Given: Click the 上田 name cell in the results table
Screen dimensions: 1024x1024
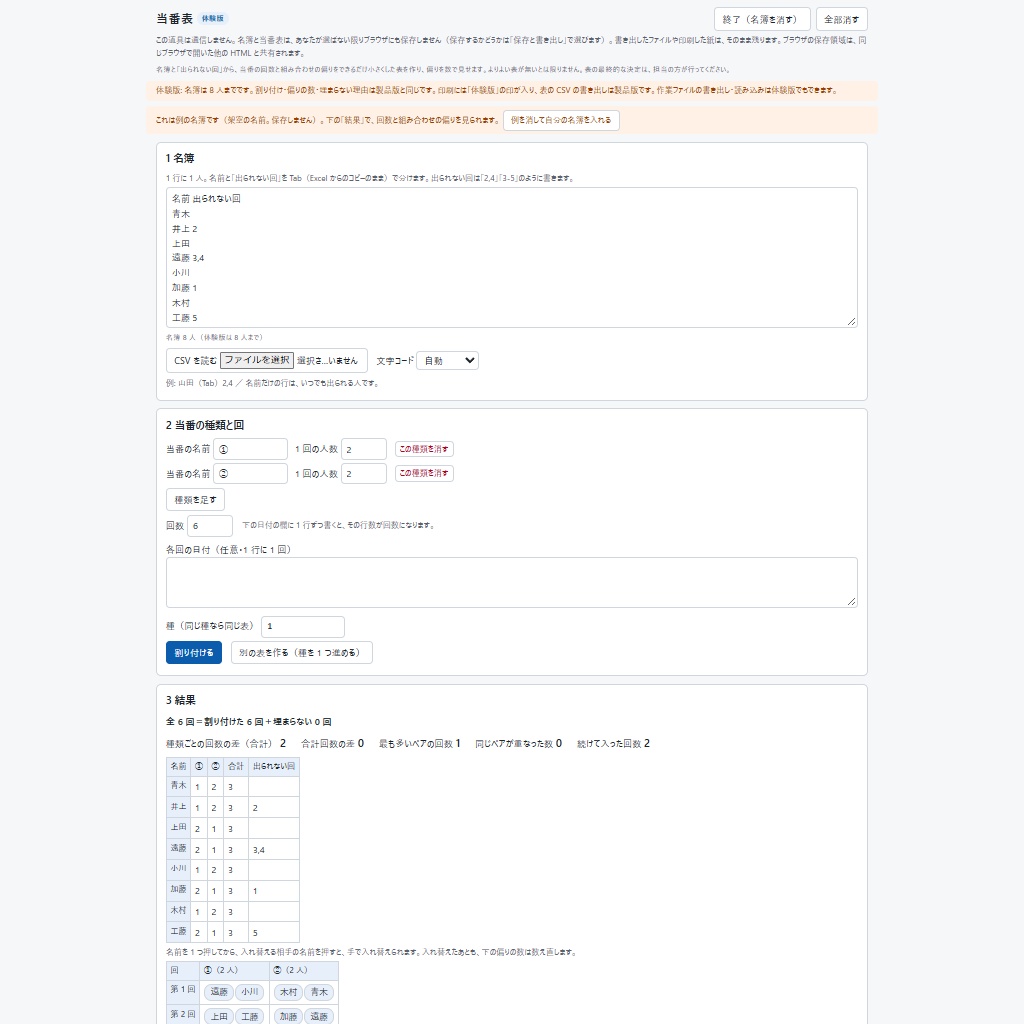Looking at the screenshot, I should click(178, 827).
